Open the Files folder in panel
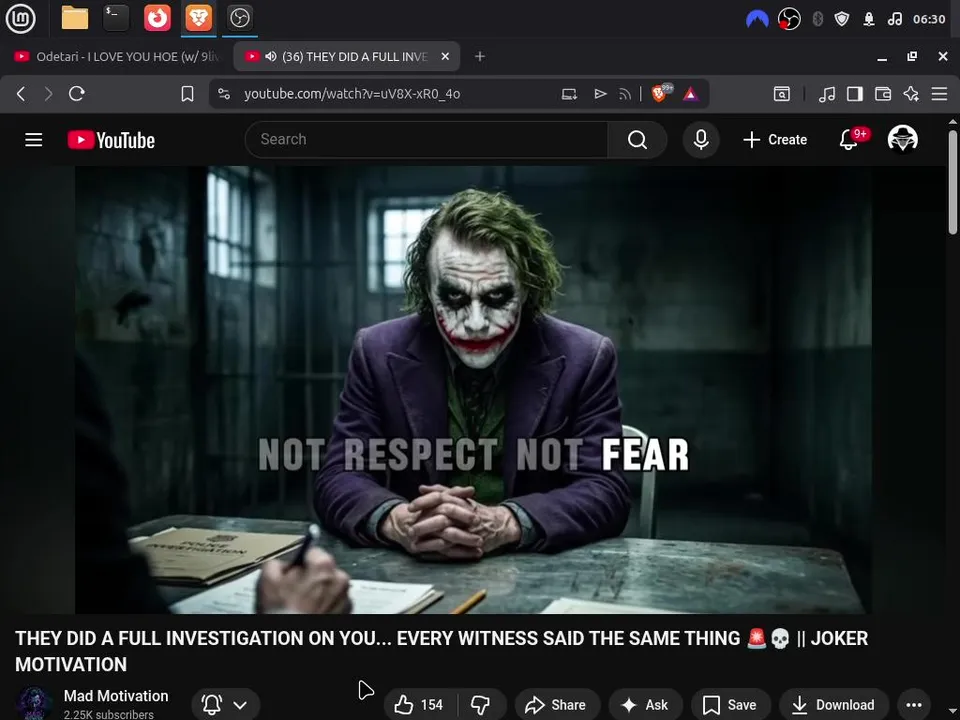Viewport: 960px width, 720px height. (75, 18)
